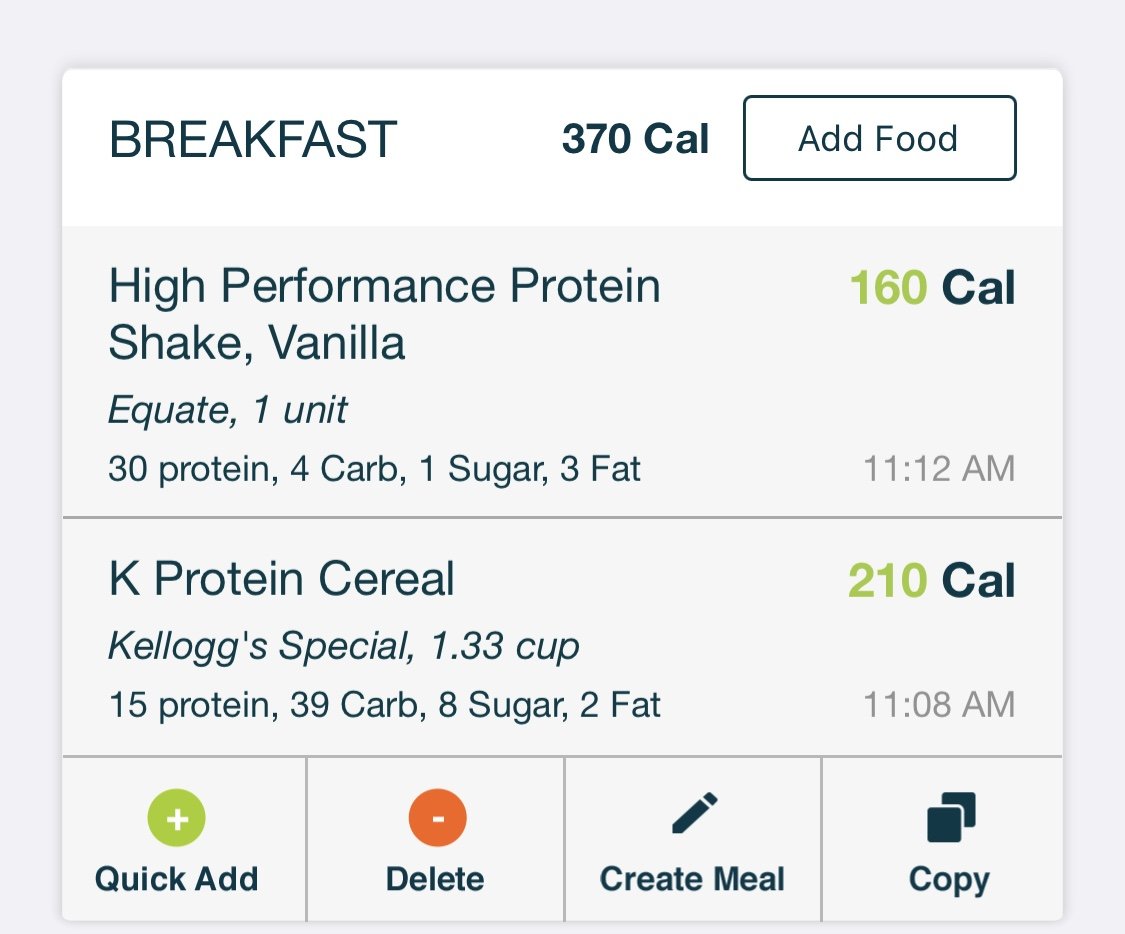Tap Equate, 1 unit serving text
This screenshot has width=1125, height=934.
(x=227, y=410)
